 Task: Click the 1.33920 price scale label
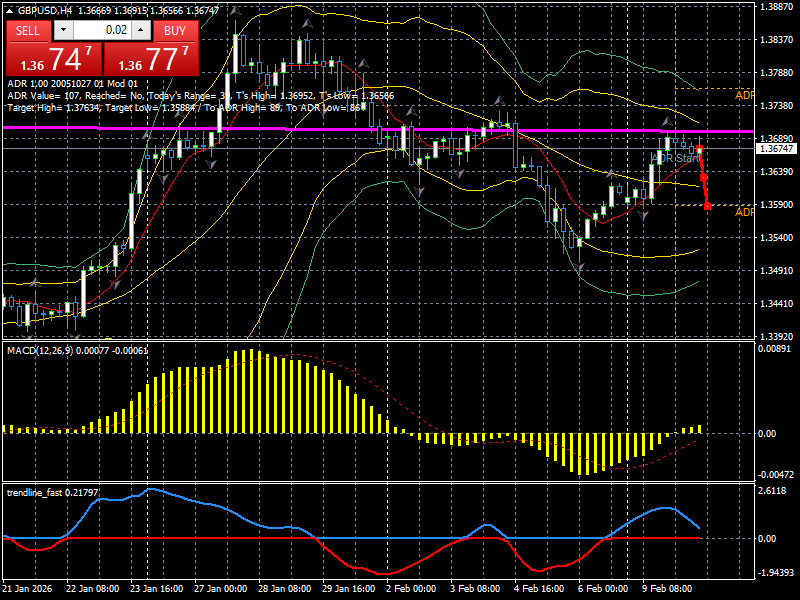point(777,337)
